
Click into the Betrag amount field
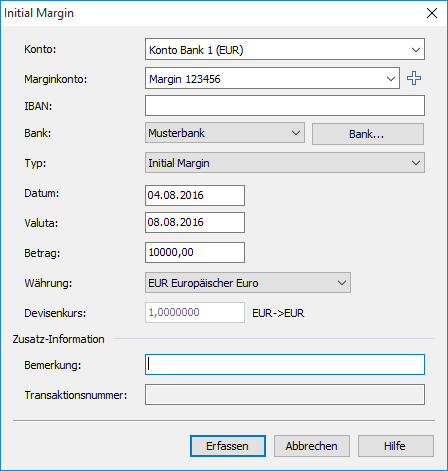(x=195, y=252)
